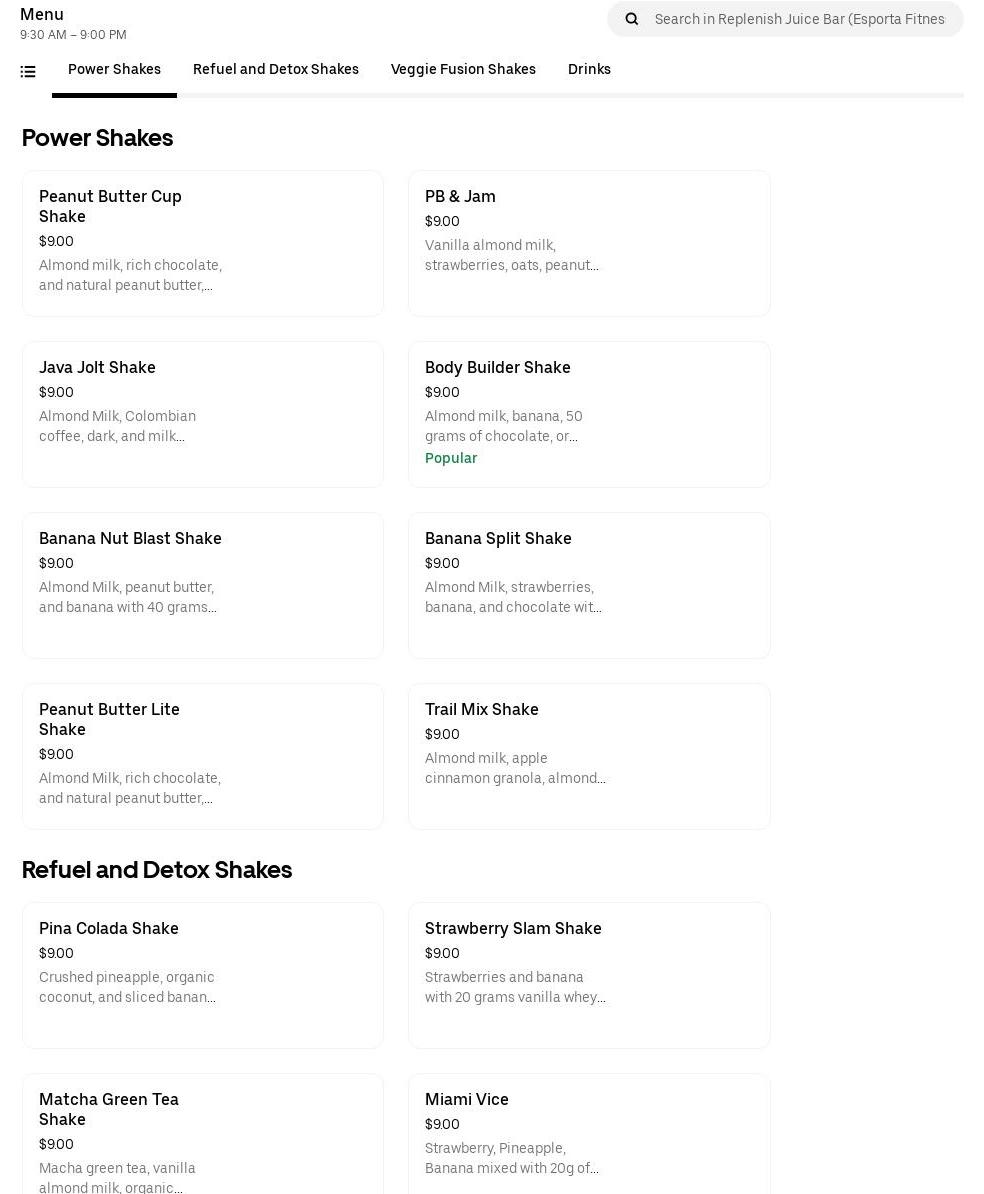This screenshot has width=984, height=1194.
Task: Open the Peanut Butter Cup Shake item
Action: (203, 243)
